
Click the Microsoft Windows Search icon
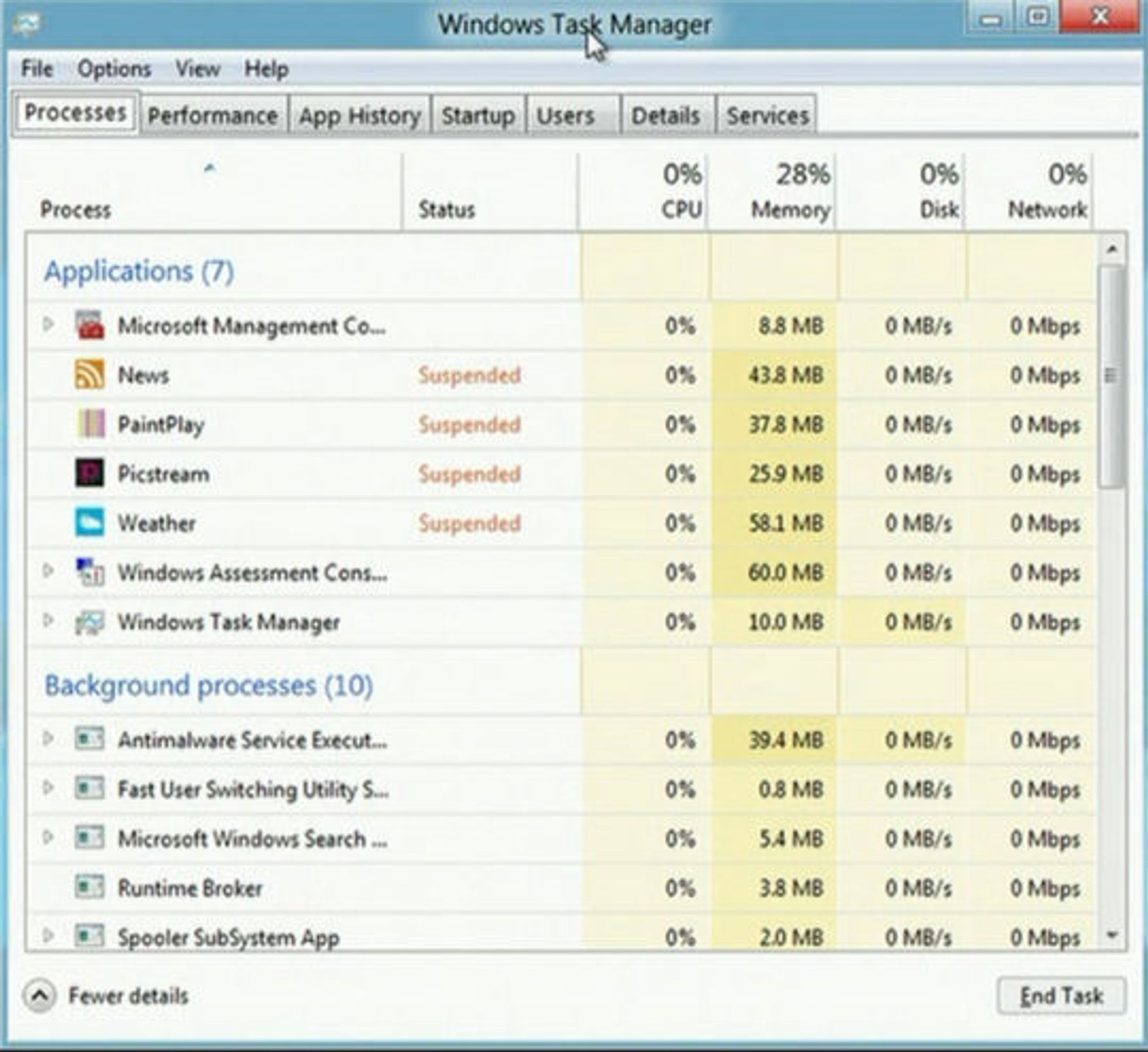pos(90,837)
